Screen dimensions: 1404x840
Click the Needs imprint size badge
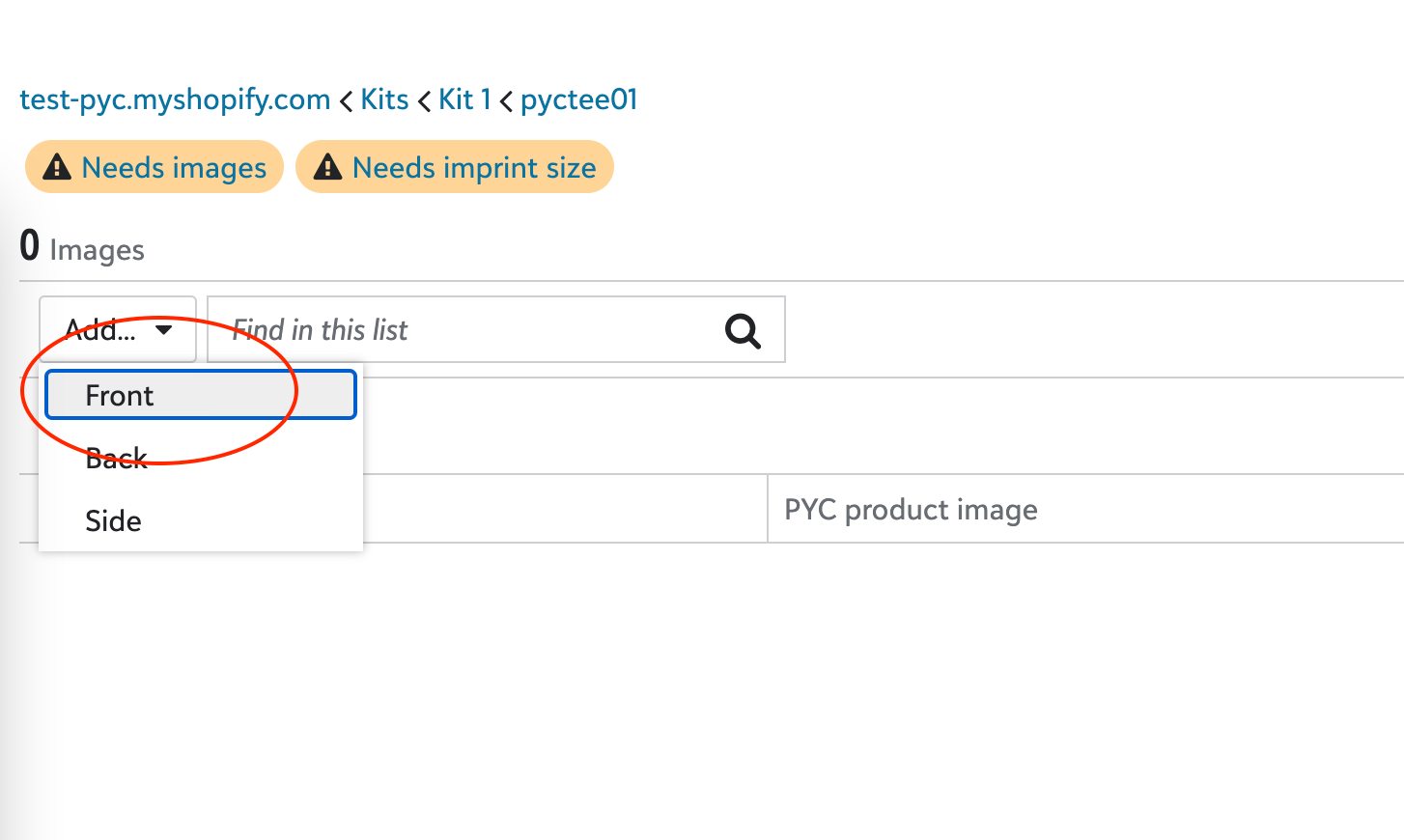coord(455,167)
